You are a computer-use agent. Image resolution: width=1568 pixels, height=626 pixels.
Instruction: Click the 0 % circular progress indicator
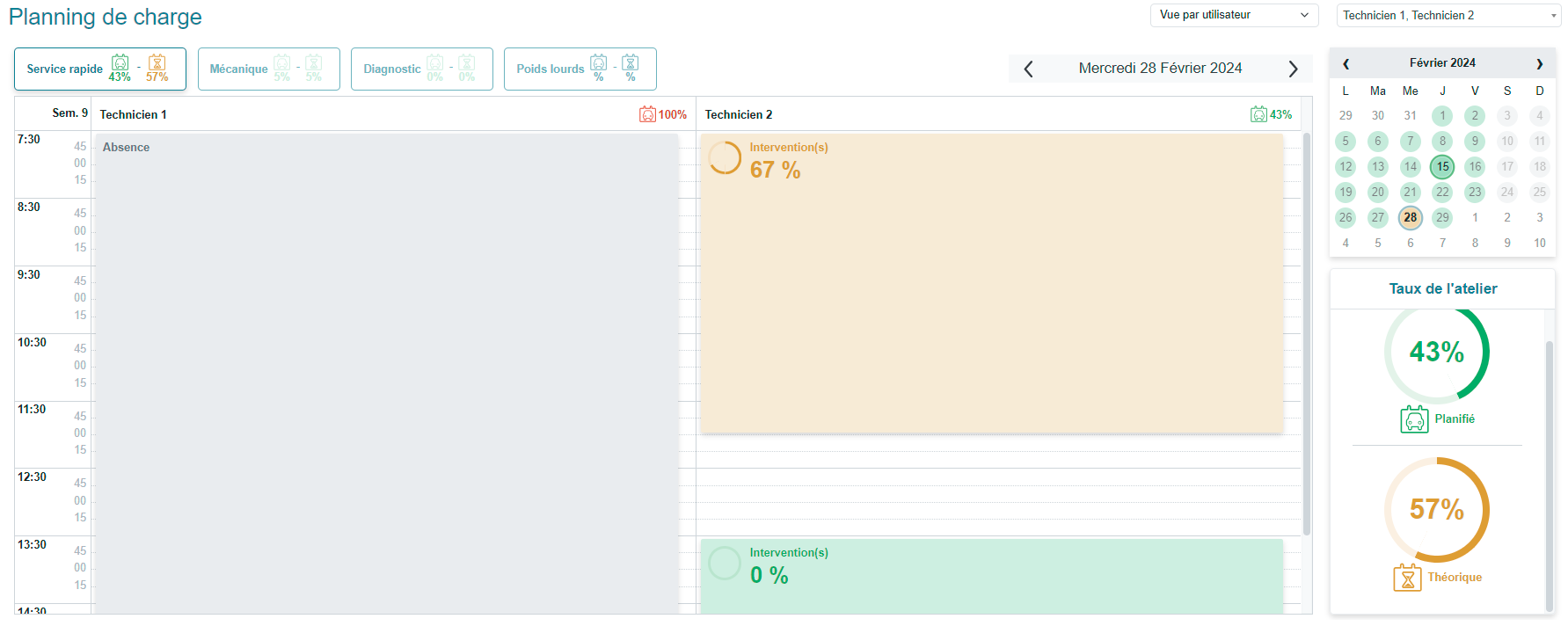click(725, 564)
